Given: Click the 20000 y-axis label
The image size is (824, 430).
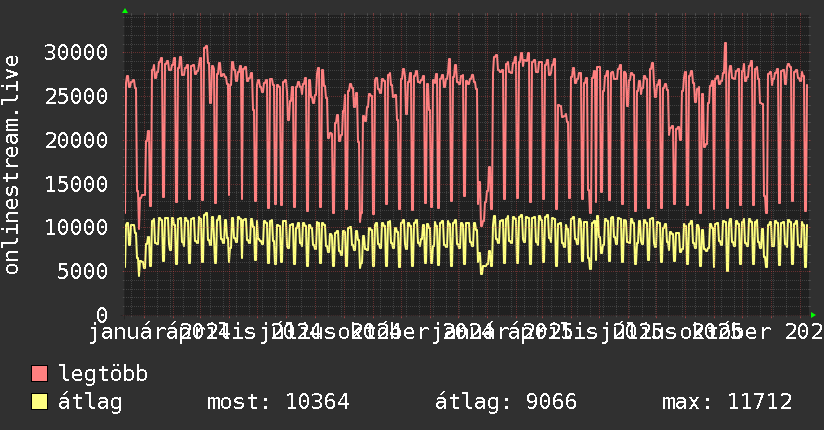Looking at the screenshot, I should [x=76, y=140].
